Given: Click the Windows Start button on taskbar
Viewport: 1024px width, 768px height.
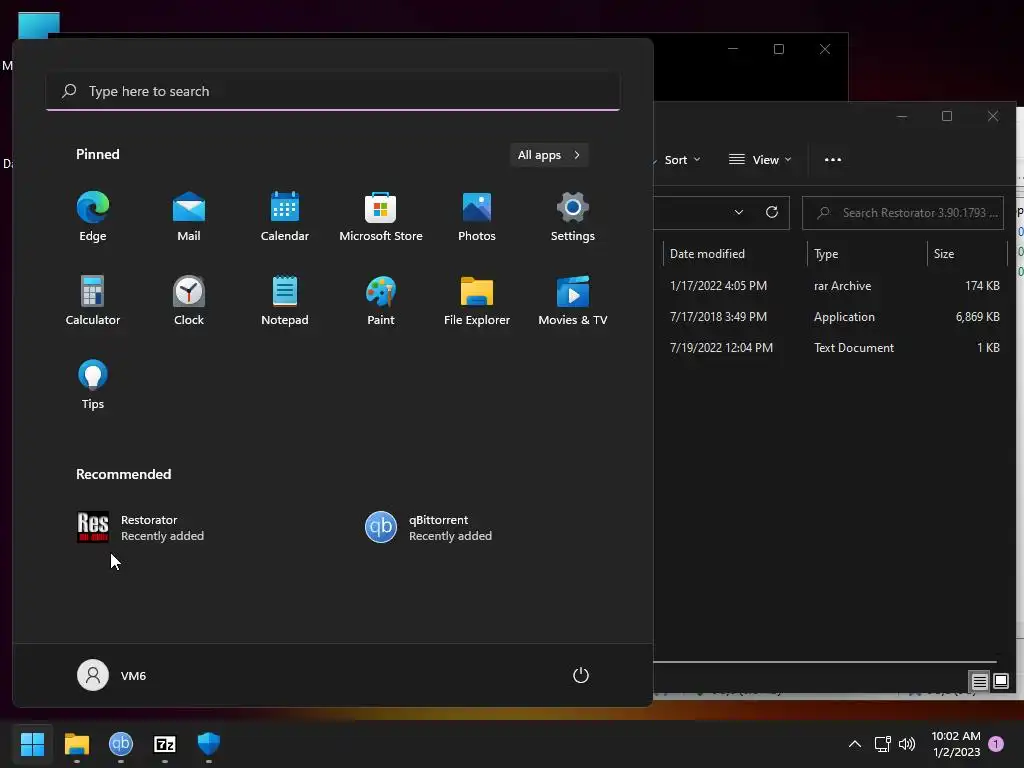Looking at the screenshot, I should (32, 744).
